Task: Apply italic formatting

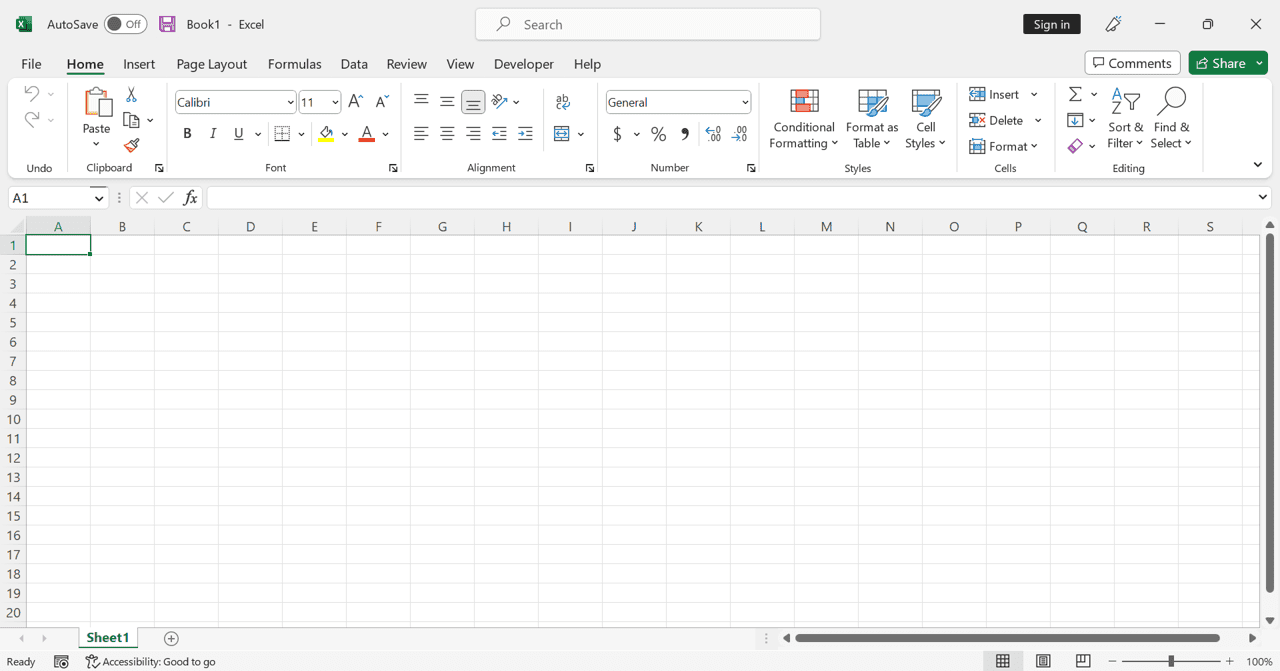Action: [213, 133]
